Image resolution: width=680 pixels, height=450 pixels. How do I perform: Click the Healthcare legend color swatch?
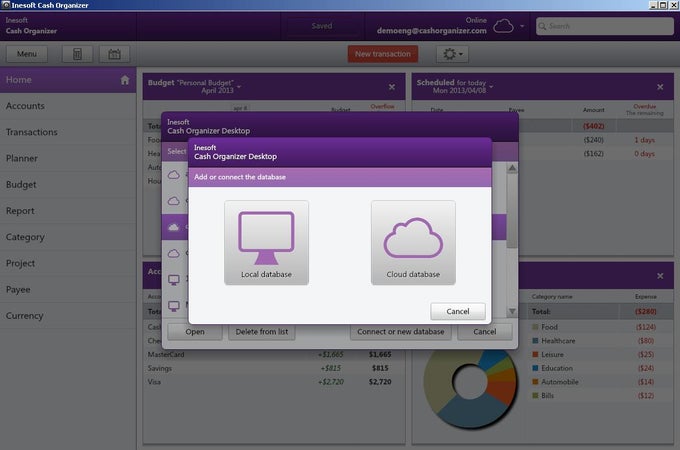(535, 341)
